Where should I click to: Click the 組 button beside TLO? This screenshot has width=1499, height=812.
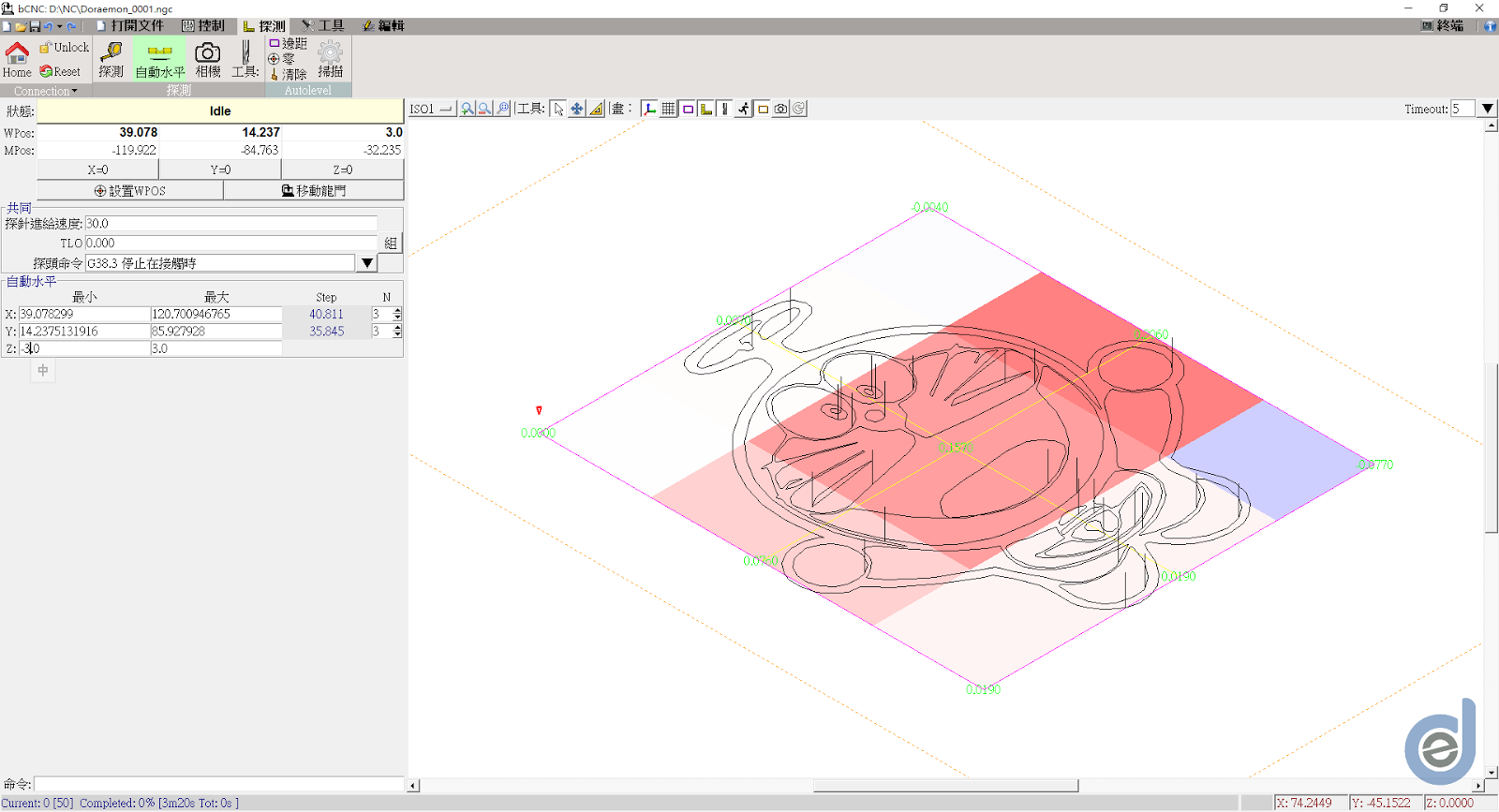(391, 244)
